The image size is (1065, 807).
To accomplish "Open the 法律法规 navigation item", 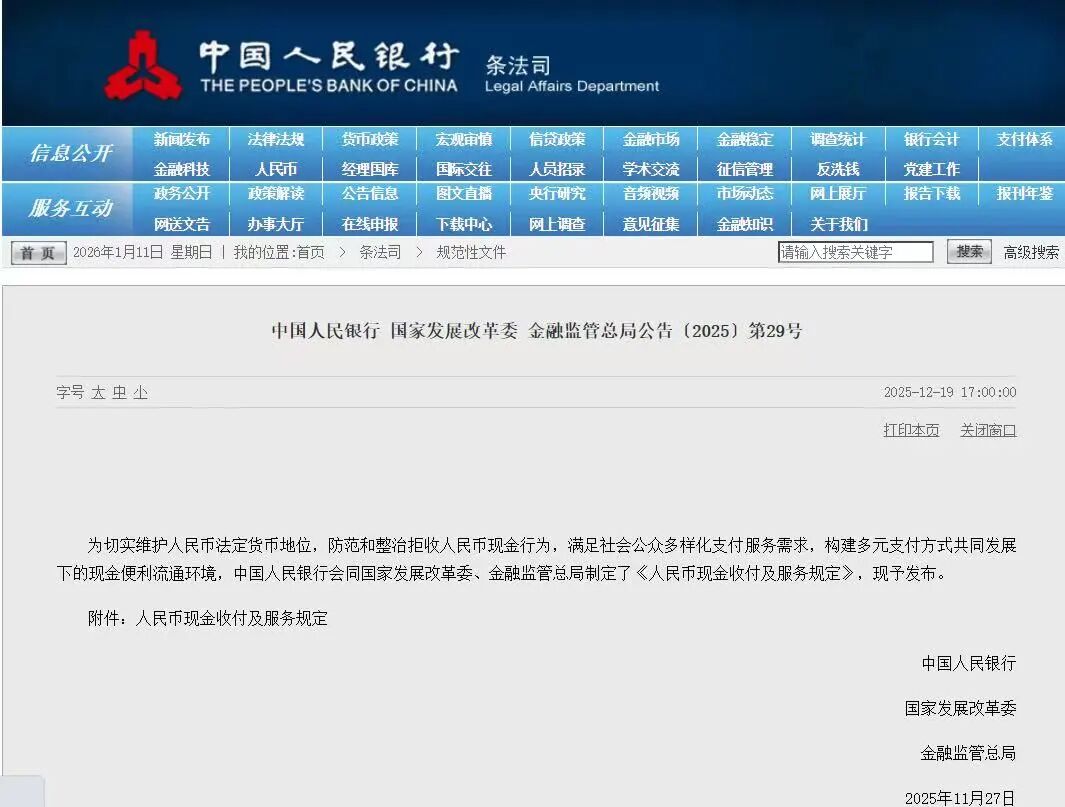I will point(276,139).
